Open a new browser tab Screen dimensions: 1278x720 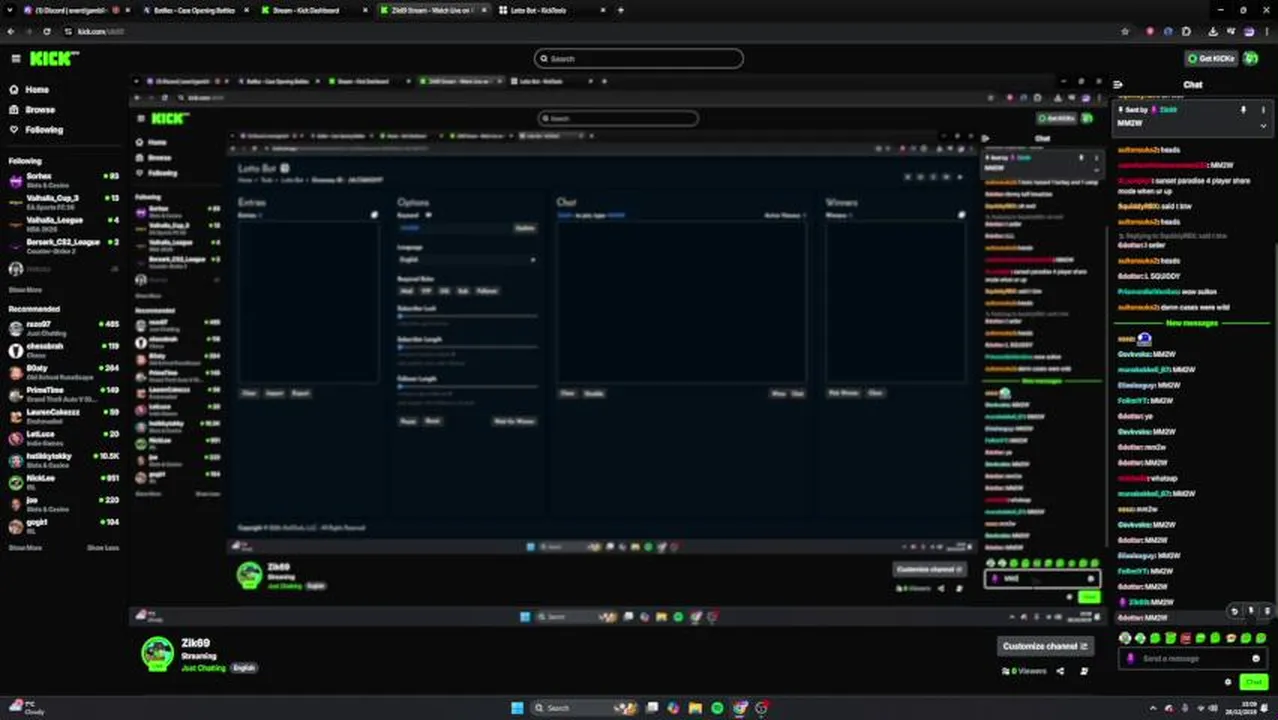620,10
